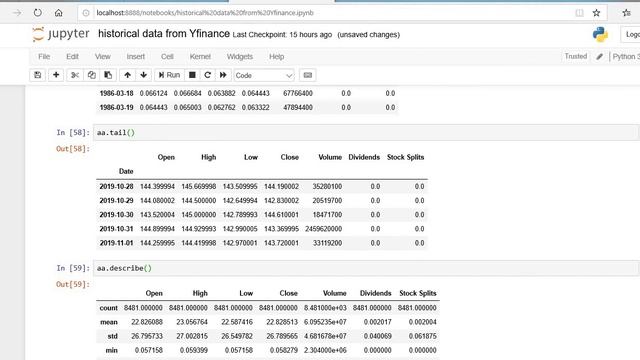The width and height of the screenshot is (640, 360).
Task: Click the pencil edit icon beside Trusted
Action: tap(599, 57)
